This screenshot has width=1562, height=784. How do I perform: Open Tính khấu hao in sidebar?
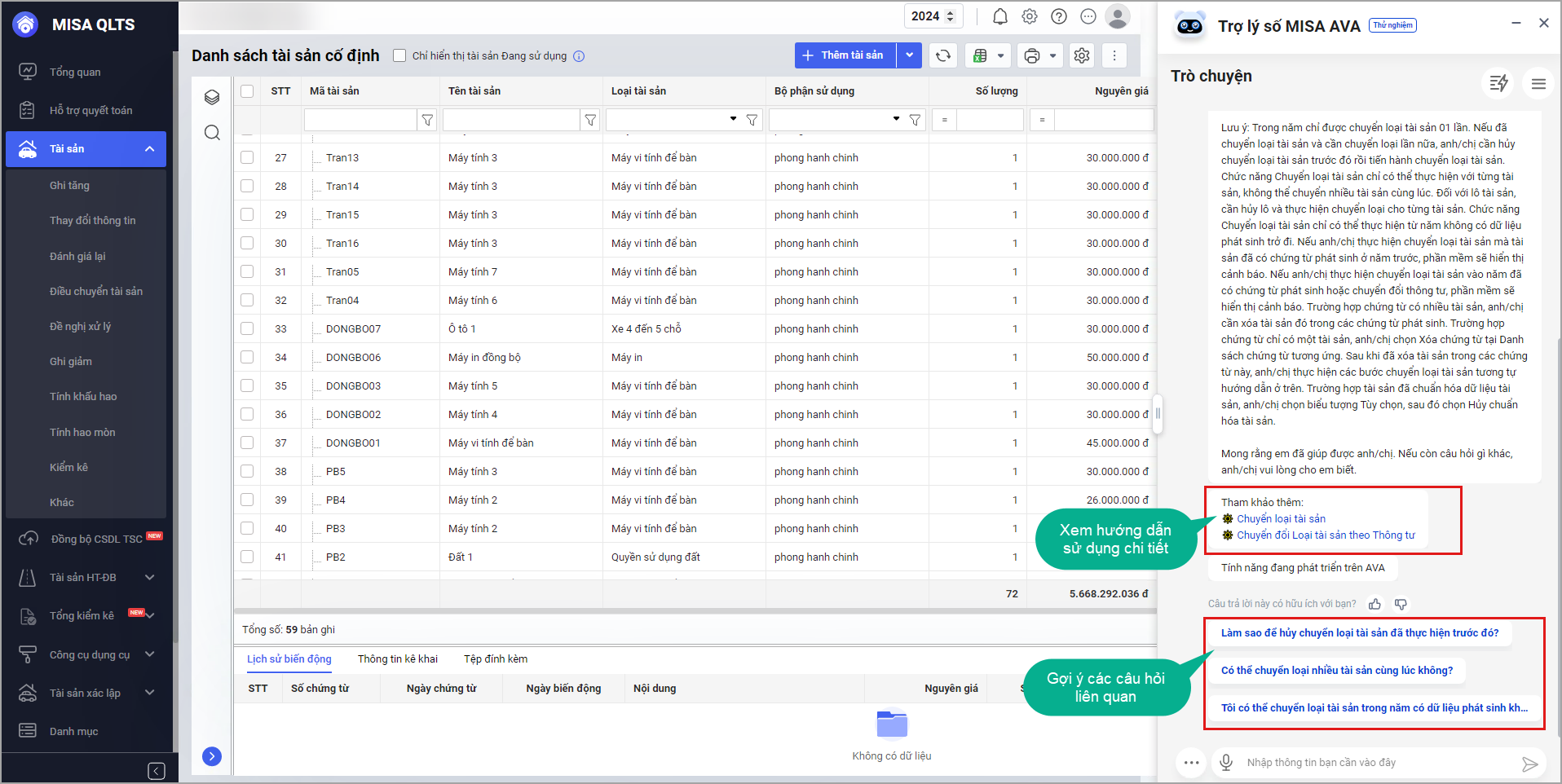pyautogui.click(x=83, y=396)
